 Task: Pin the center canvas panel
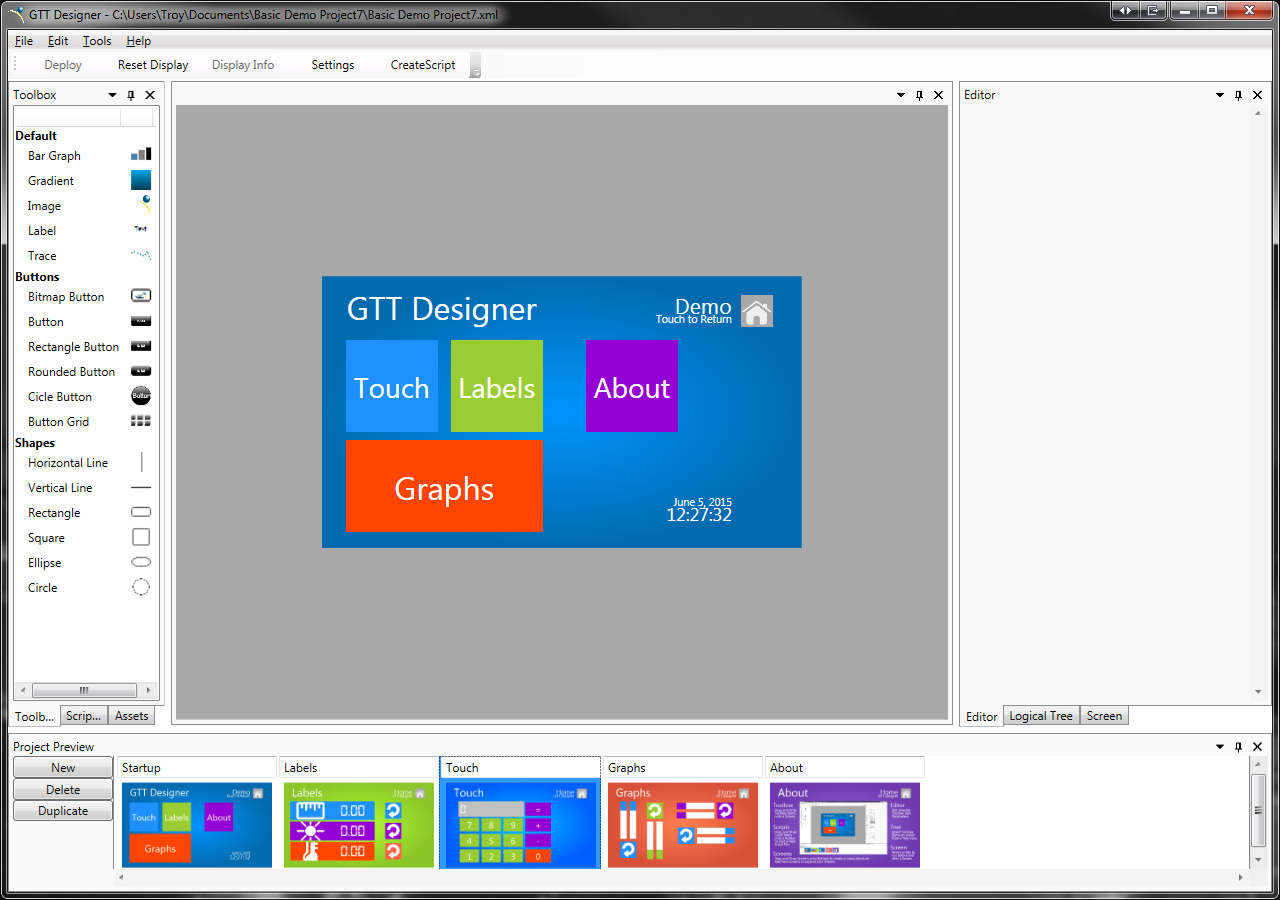(x=919, y=95)
